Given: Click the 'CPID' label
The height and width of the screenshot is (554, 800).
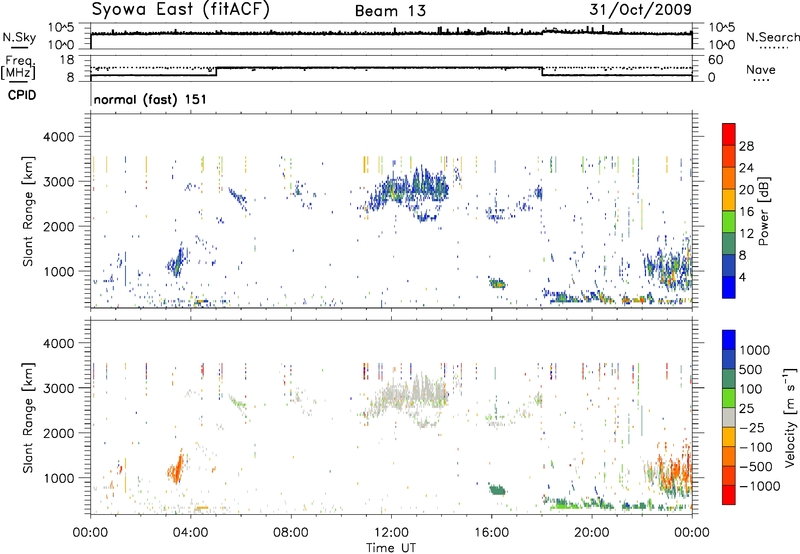Looking at the screenshot, I should 22,95.
